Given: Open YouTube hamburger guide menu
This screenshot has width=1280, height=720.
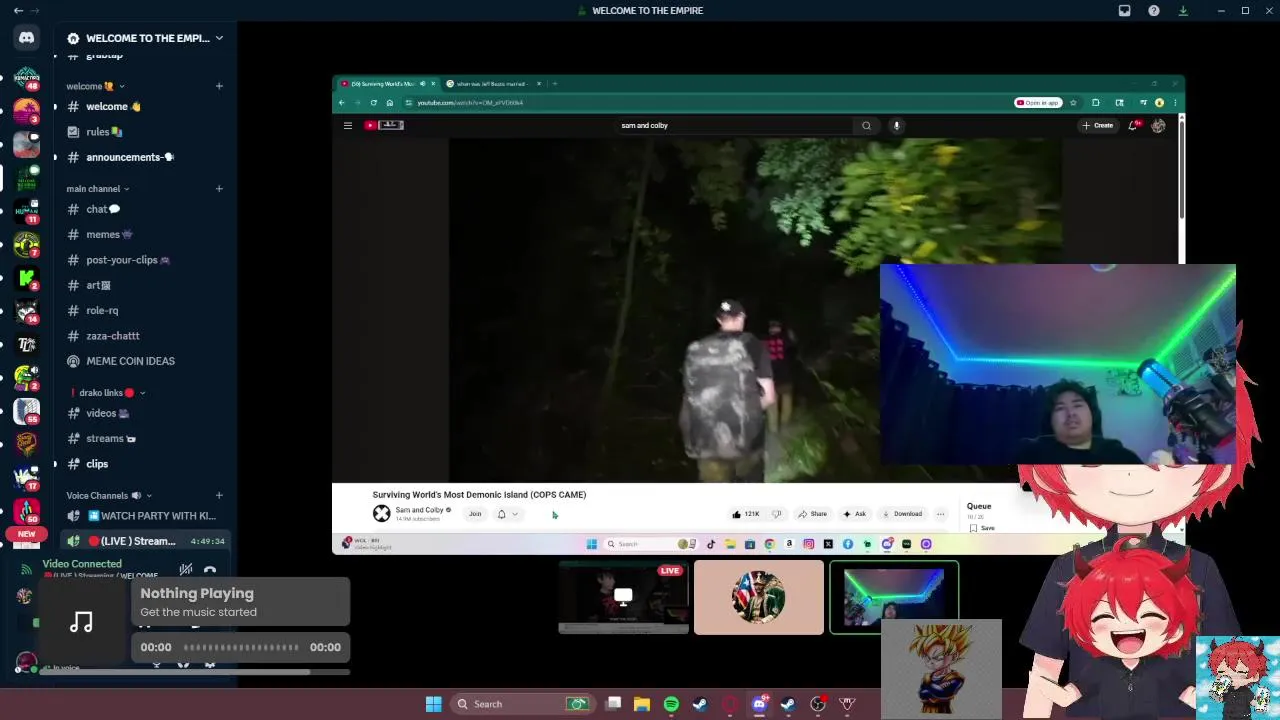Looking at the screenshot, I should tap(348, 125).
